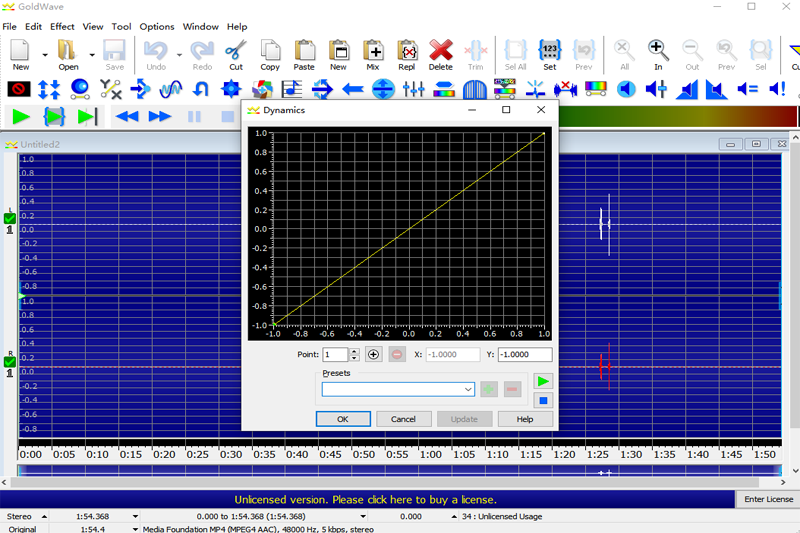Click OK in the Dynamics dialog
The image size is (800, 533).
pyautogui.click(x=343, y=419)
